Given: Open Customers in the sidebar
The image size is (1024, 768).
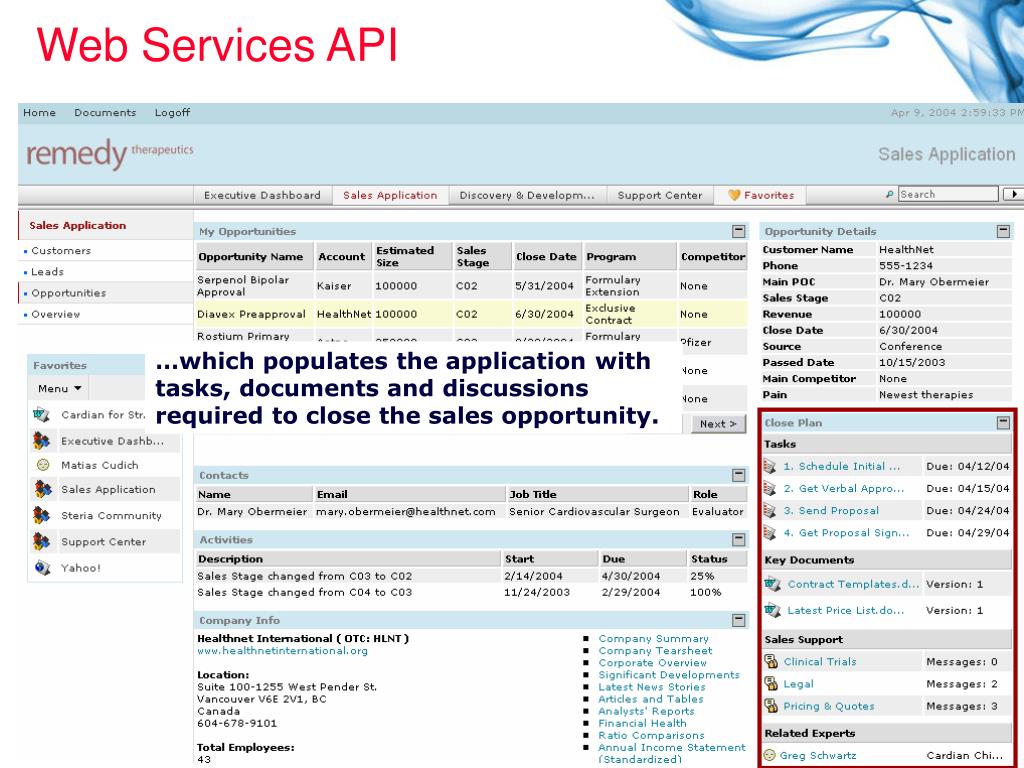Looking at the screenshot, I should tap(61, 251).
